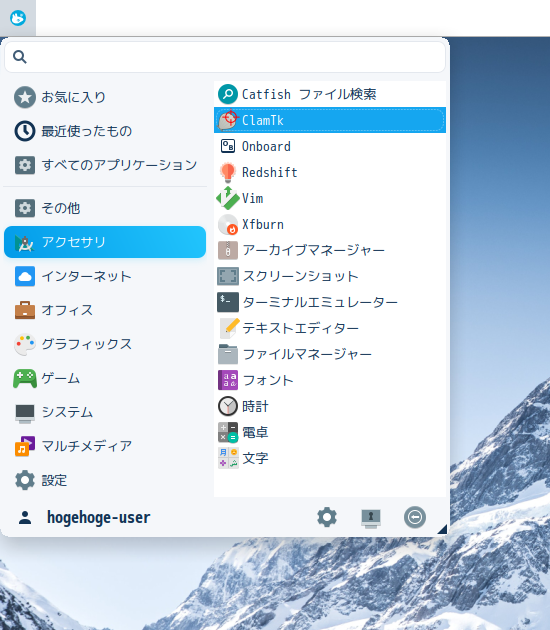Open settings gear button at menu bottom
The width and height of the screenshot is (550, 630).
pyautogui.click(x=327, y=517)
